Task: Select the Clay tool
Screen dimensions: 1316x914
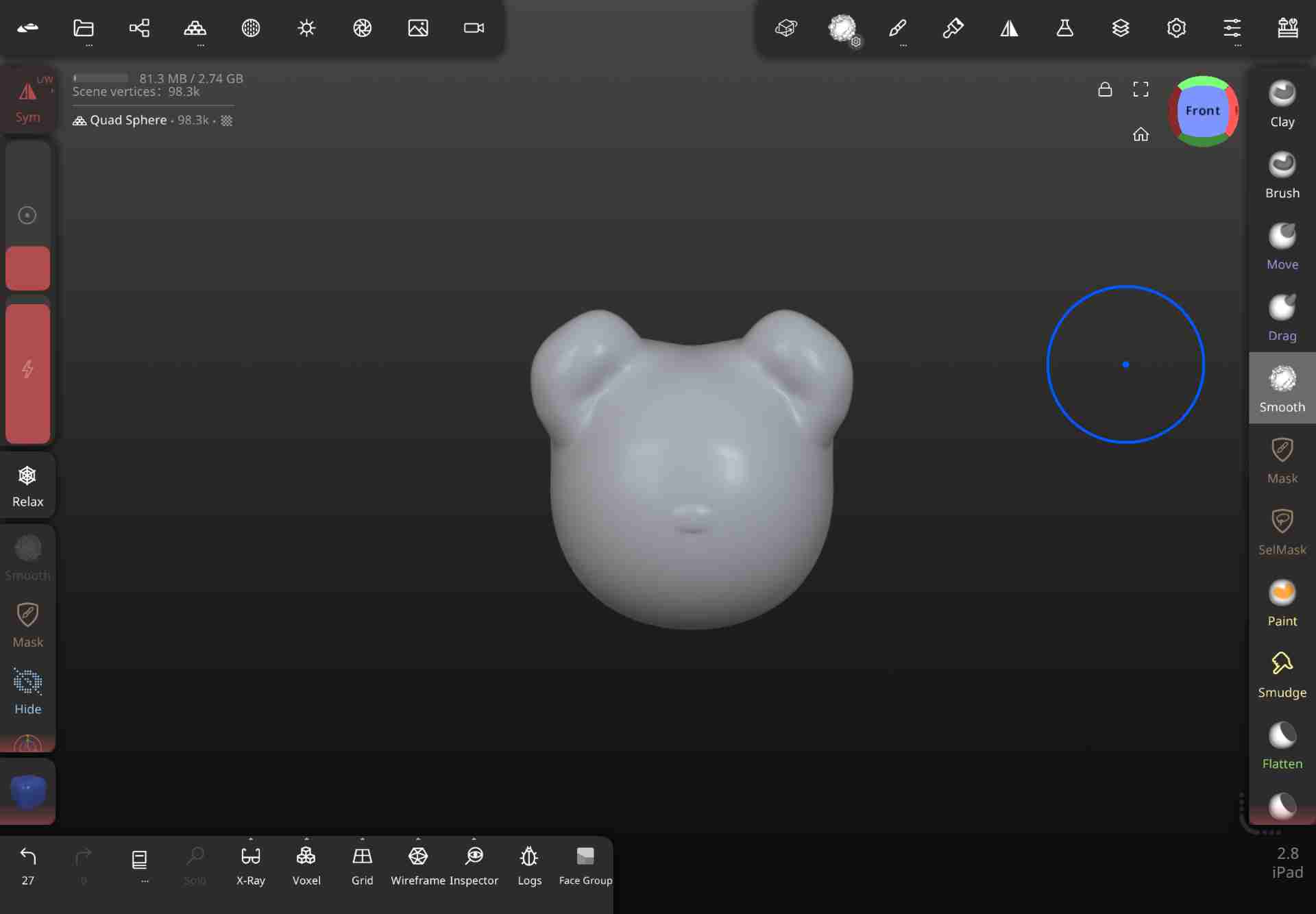Action: tap(1282, 104)
